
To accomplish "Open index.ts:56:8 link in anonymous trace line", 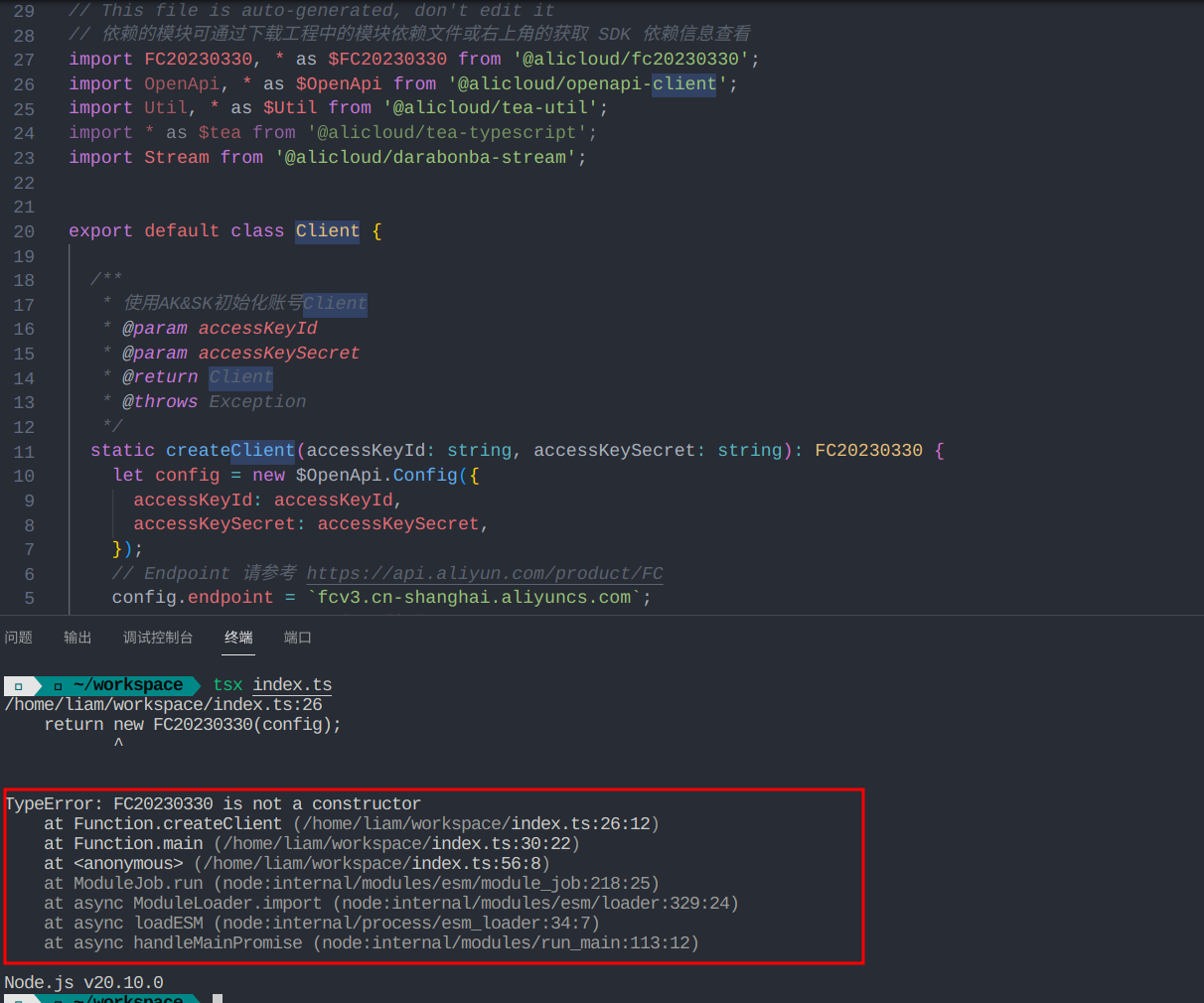I will point(477,864).
